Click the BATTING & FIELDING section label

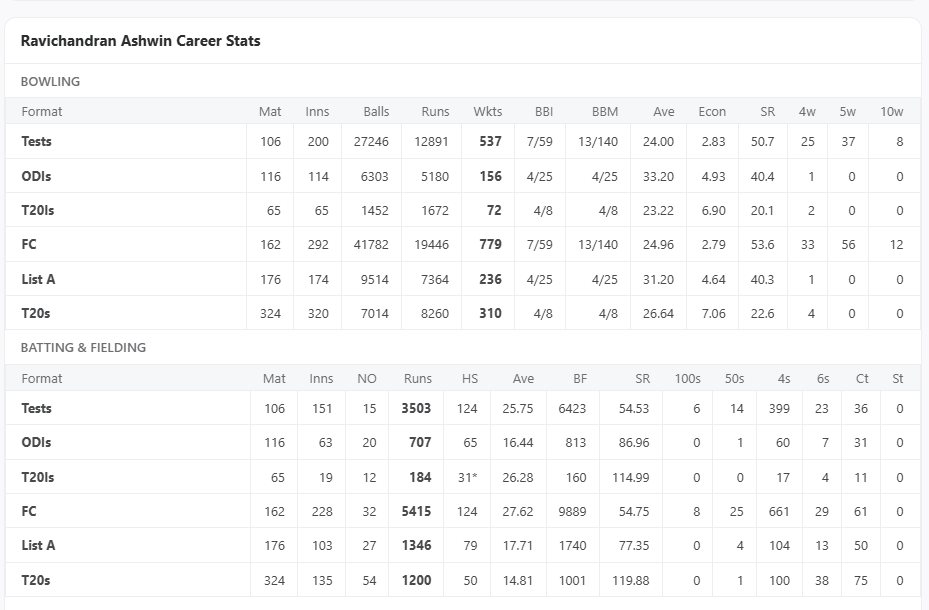click(83, 348)
